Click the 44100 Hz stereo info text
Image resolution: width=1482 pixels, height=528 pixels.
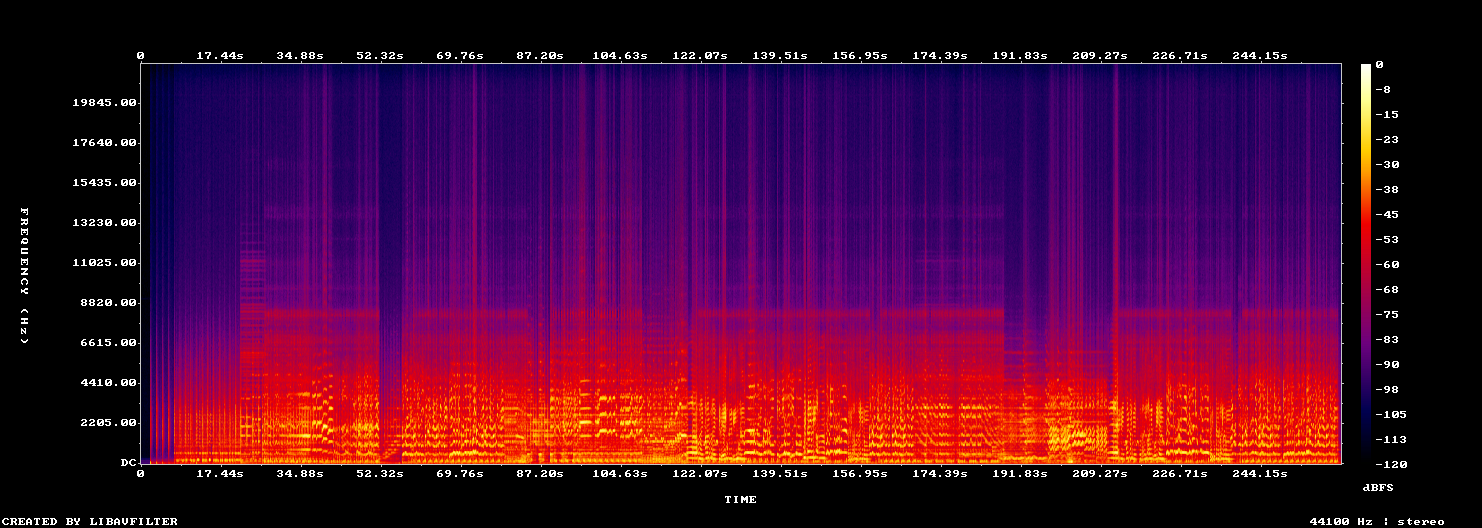click(x=1377, y=521)
